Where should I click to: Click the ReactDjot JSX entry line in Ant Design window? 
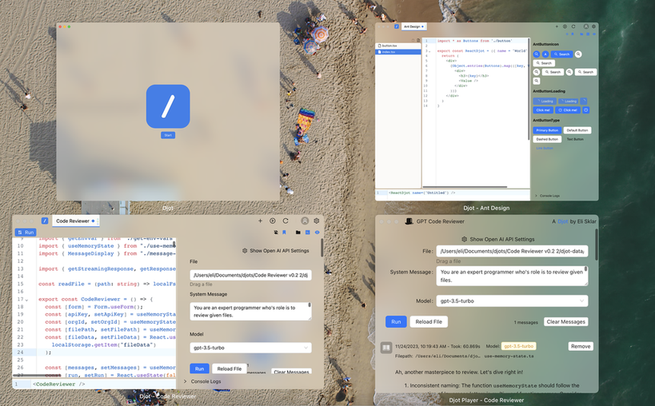tap(452, 193)
